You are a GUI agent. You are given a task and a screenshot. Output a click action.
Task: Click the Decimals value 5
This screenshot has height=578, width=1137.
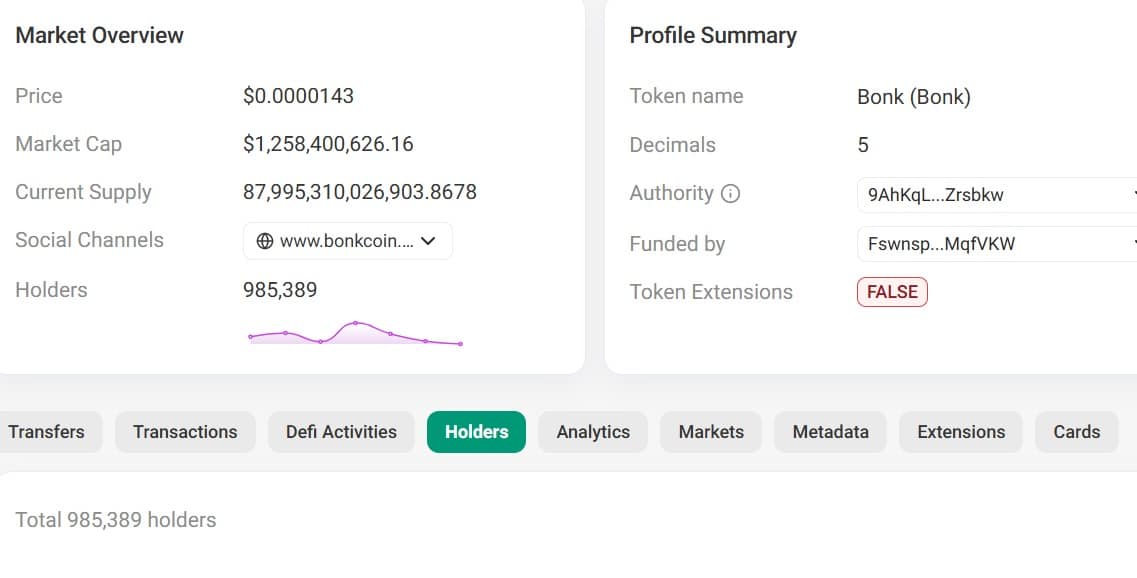[863, 144]
